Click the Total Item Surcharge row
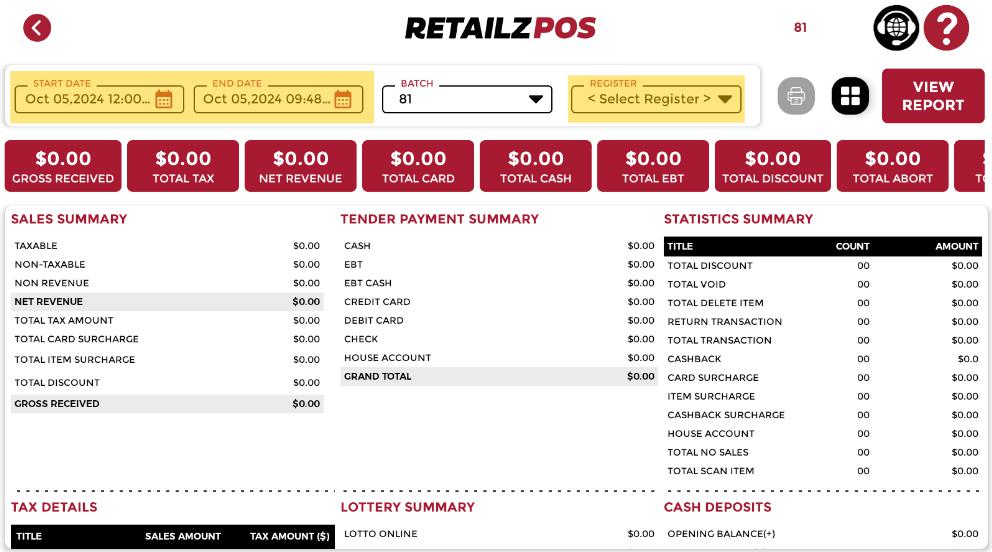This screenshot has height=552, width=992. tap(167, 359)
